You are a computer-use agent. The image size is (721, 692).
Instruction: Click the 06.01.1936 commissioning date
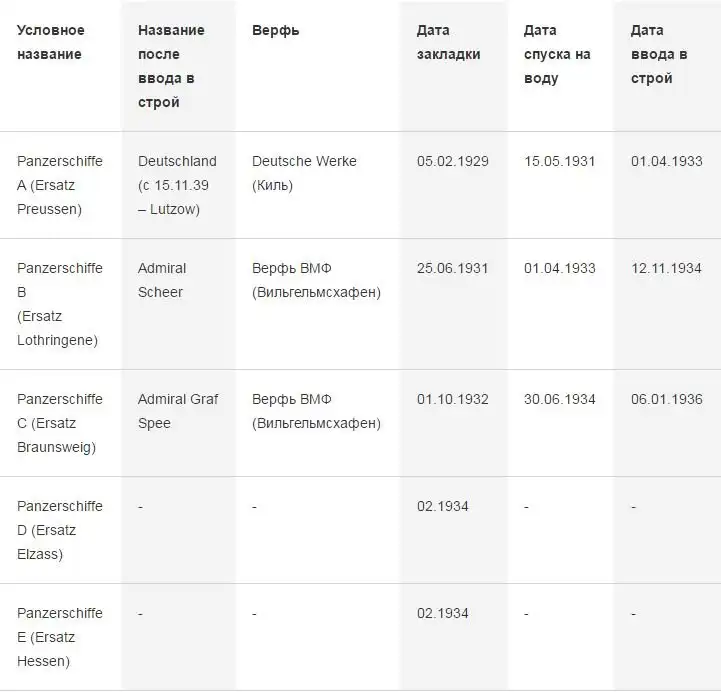(667, 399)
